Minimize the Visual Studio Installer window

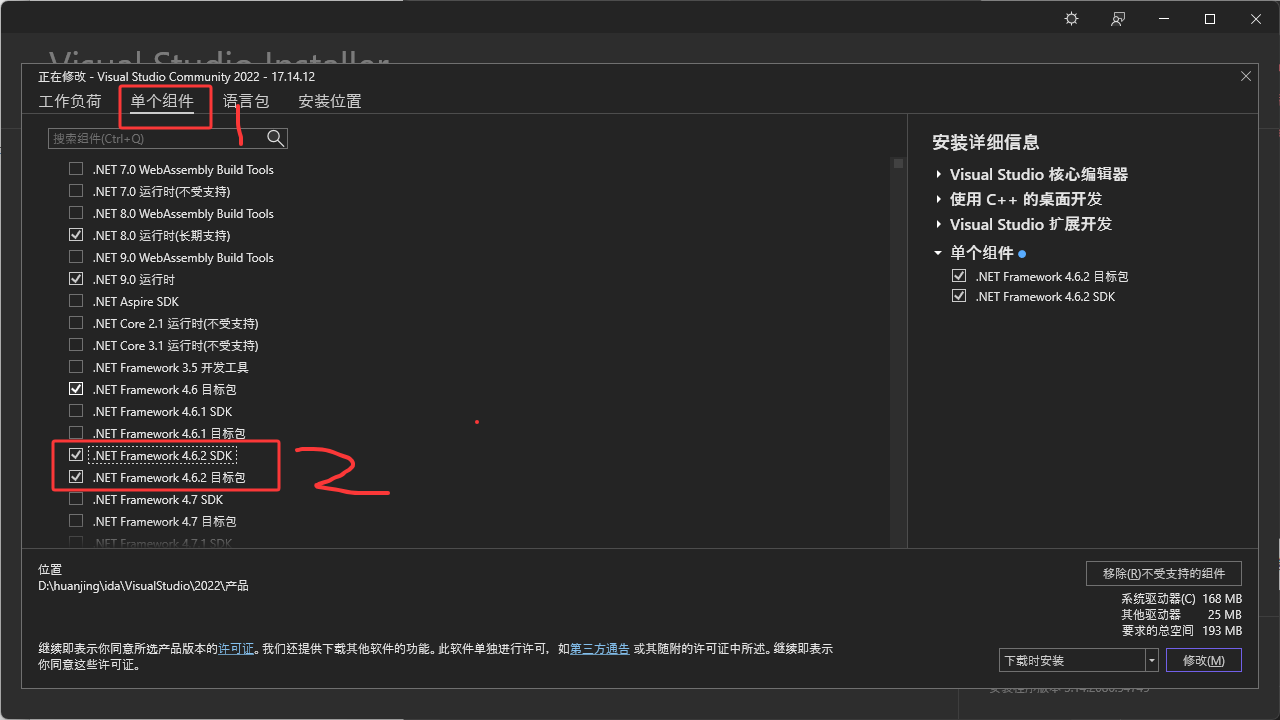point(1164,19)
